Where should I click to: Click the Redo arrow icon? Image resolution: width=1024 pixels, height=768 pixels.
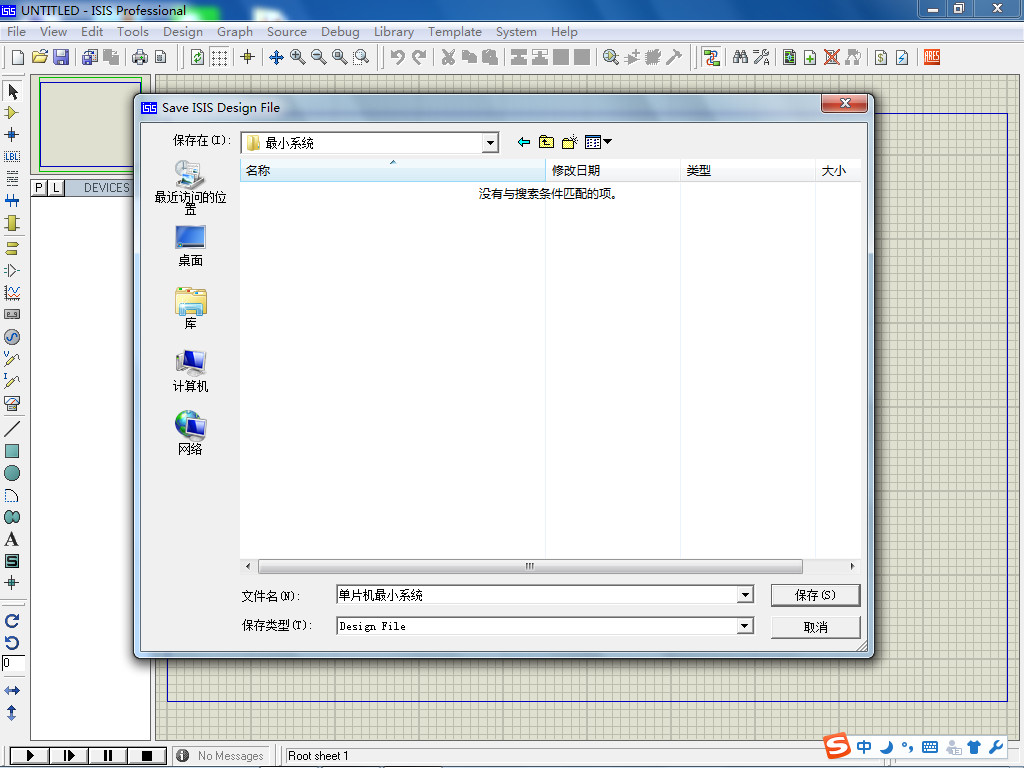click(419, 57)
